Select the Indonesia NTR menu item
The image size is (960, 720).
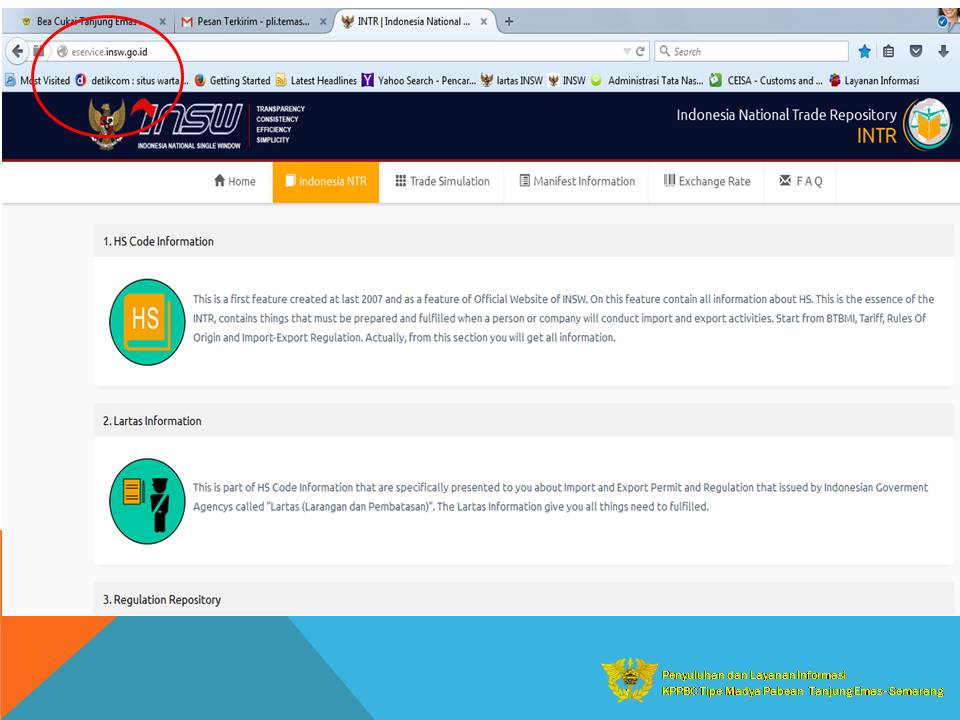pyautogui.click(x=326, y=181)
